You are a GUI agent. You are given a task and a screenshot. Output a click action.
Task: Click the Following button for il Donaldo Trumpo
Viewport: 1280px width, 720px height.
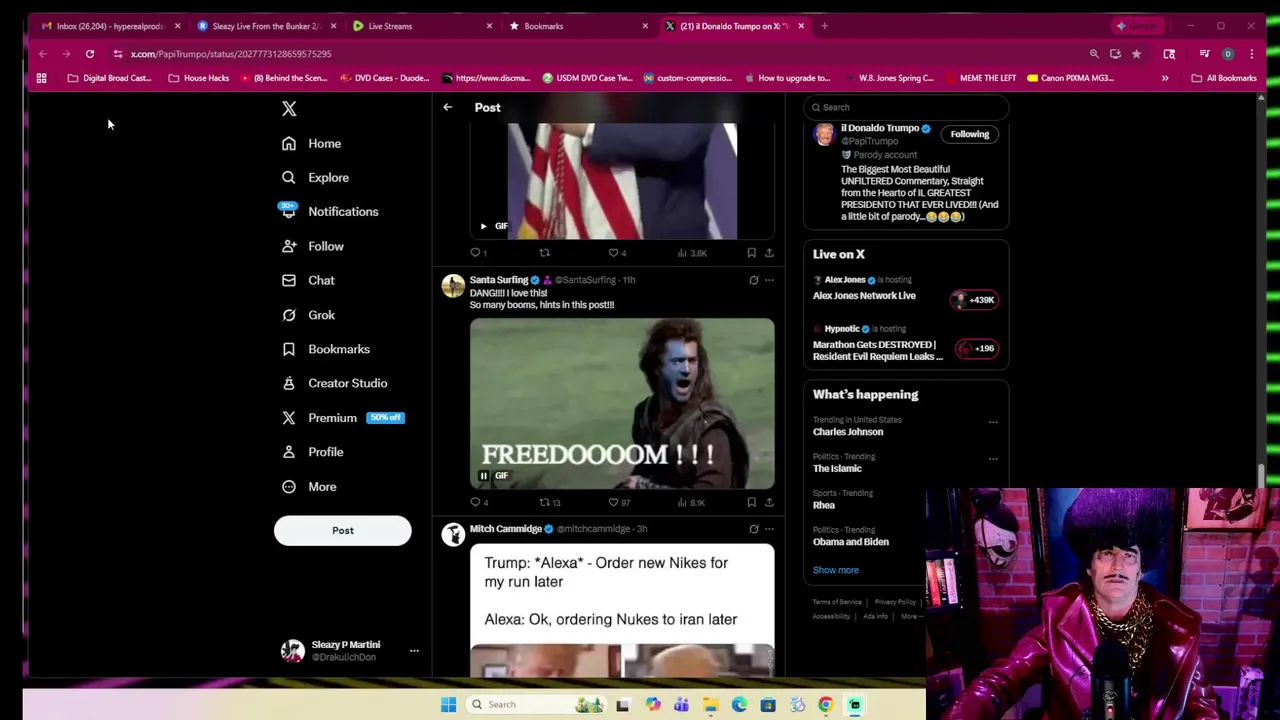click(x=970, y=134)
